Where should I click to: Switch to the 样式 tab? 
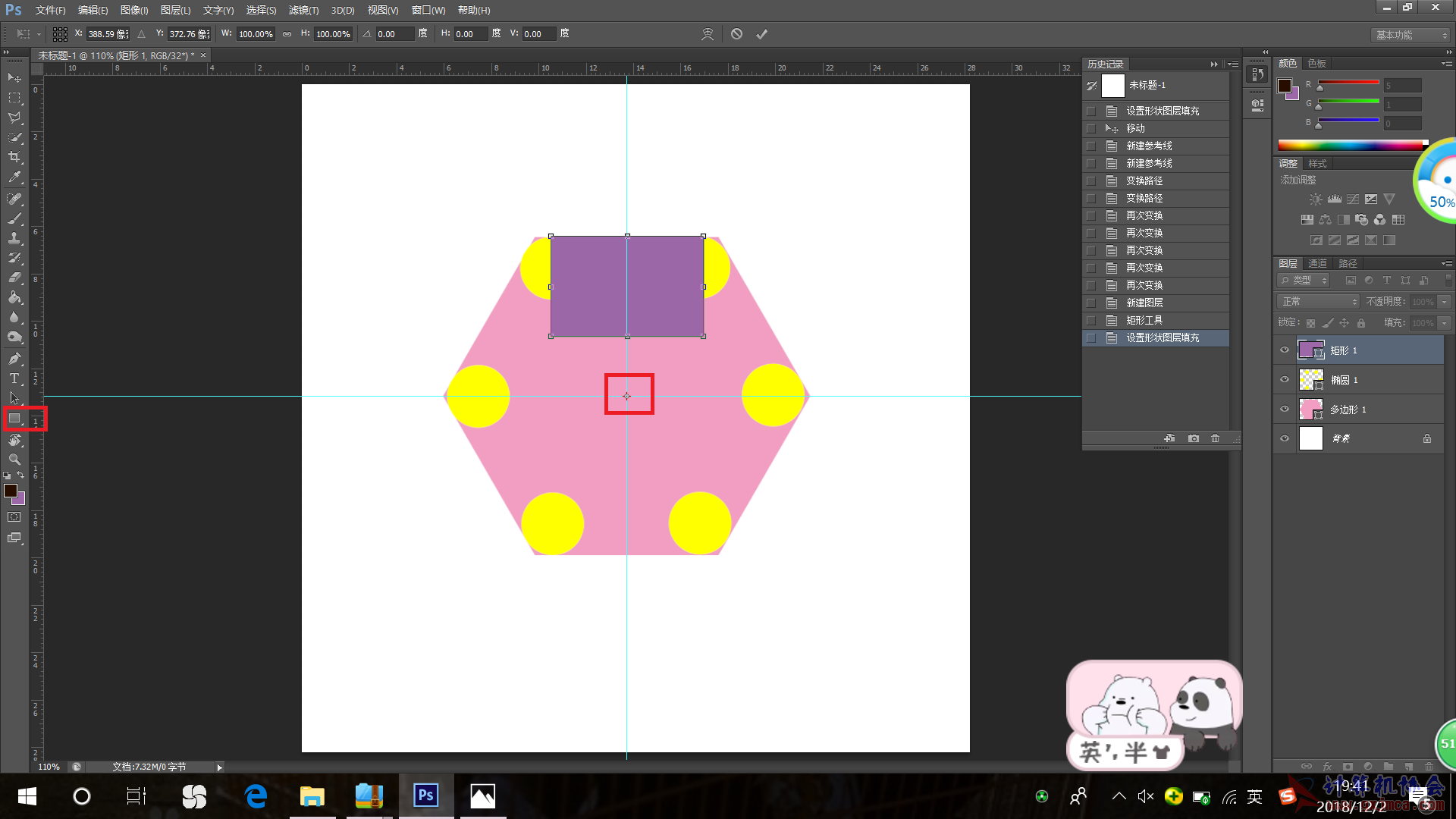(x=1317, y=164)
